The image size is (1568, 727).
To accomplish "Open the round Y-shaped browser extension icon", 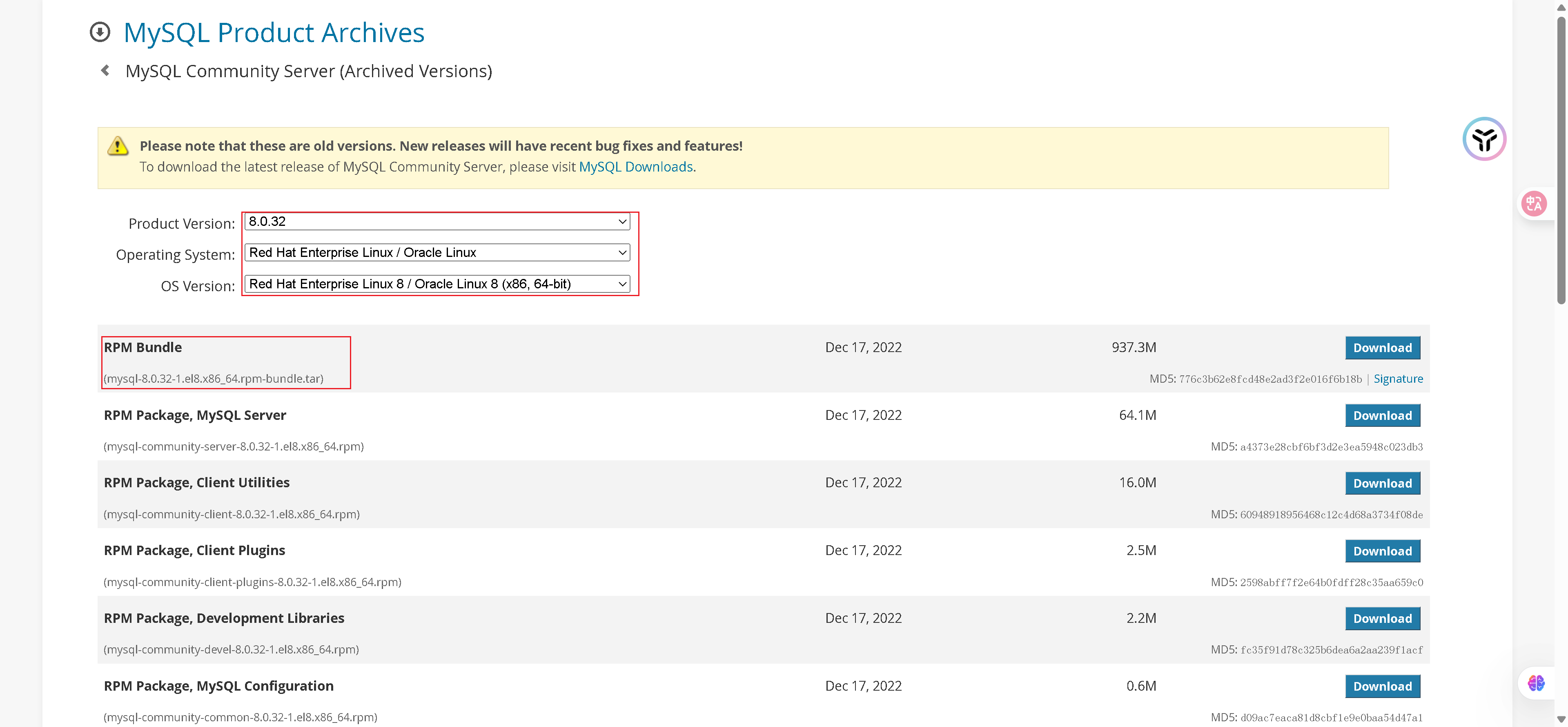I will (1484, 139).
